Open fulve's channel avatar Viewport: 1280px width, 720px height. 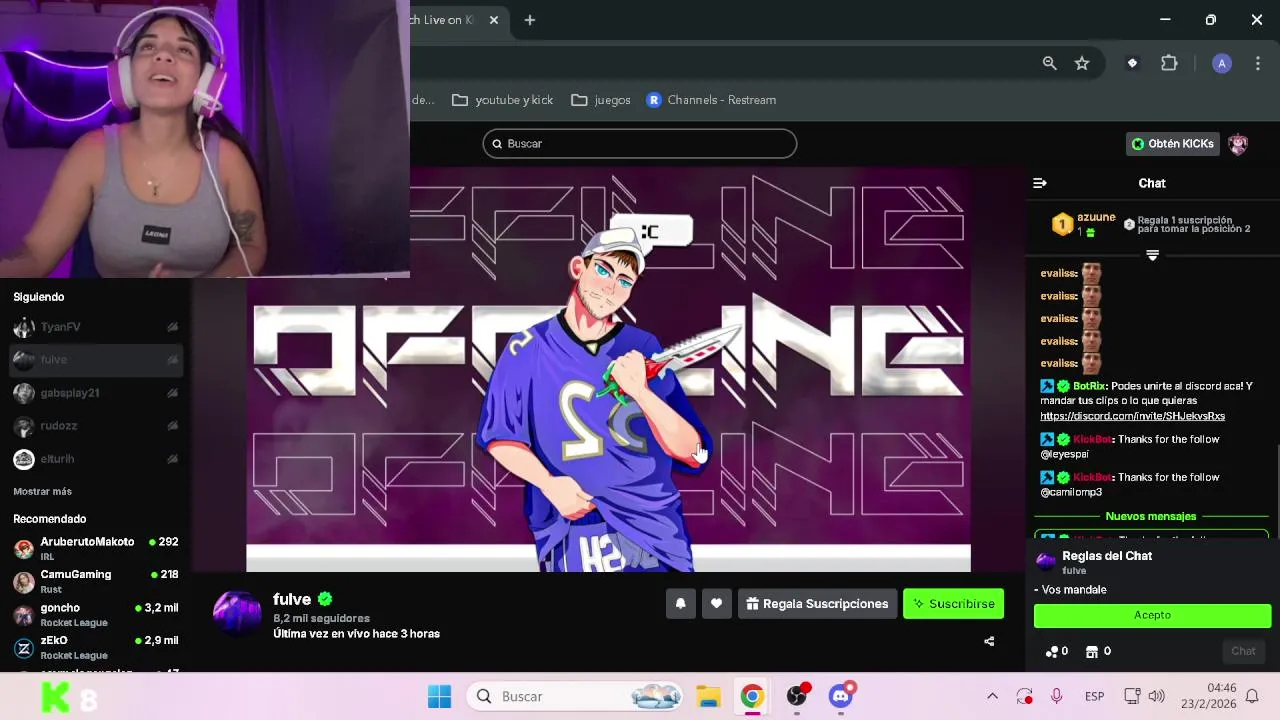tap(237, 612)
